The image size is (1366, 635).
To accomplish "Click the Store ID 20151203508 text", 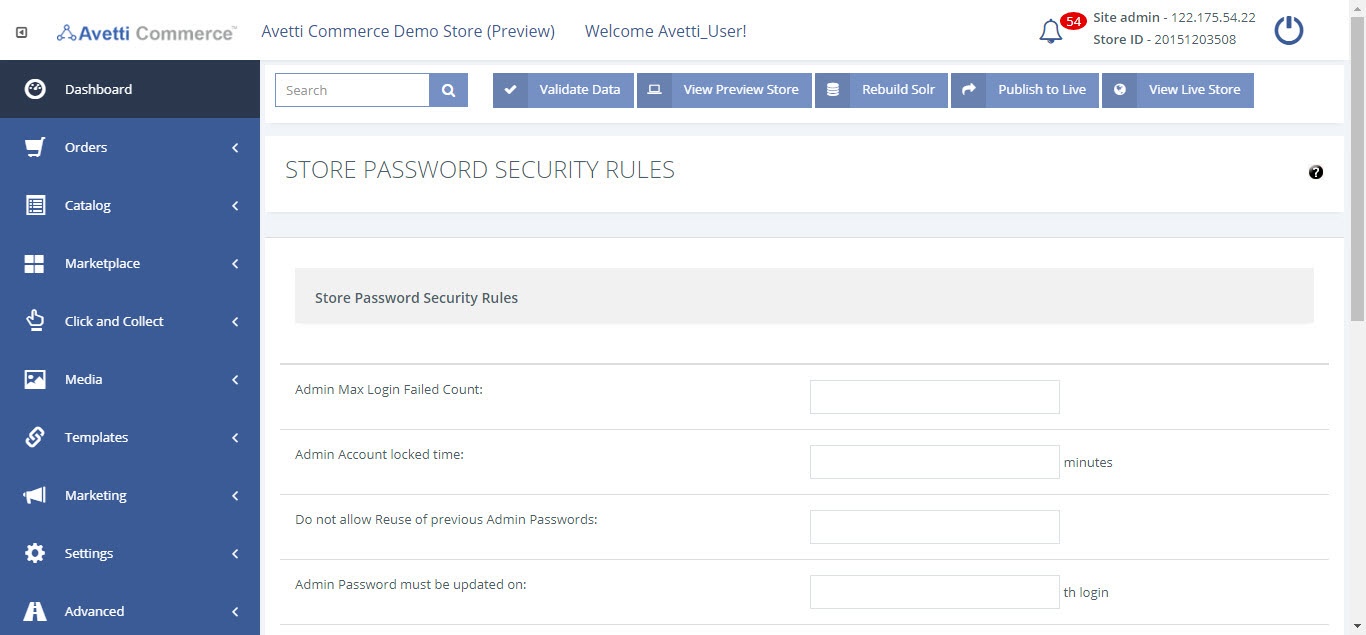I will pyautogui.click(x=1164, y=40).
